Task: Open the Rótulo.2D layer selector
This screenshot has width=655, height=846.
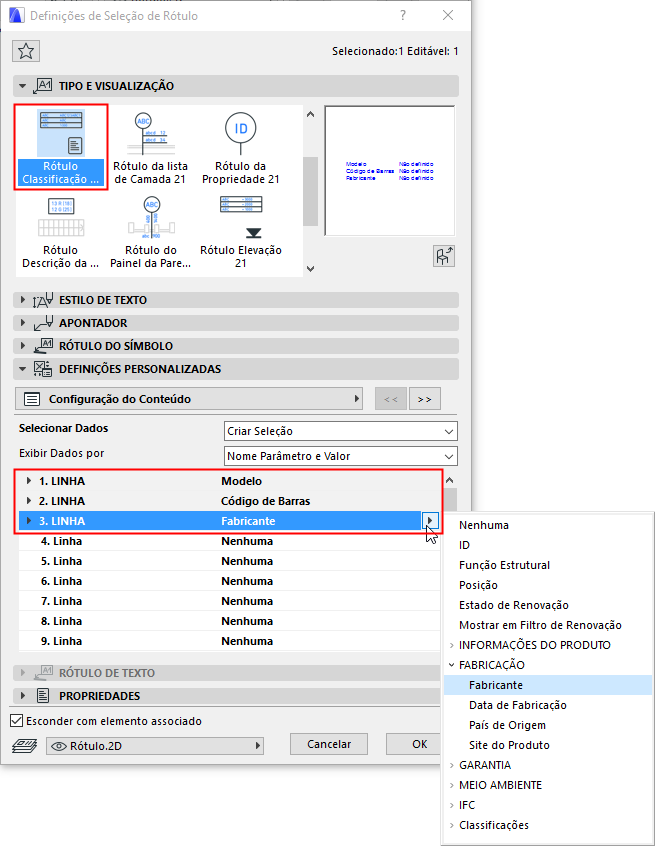Action: [155, 746]
